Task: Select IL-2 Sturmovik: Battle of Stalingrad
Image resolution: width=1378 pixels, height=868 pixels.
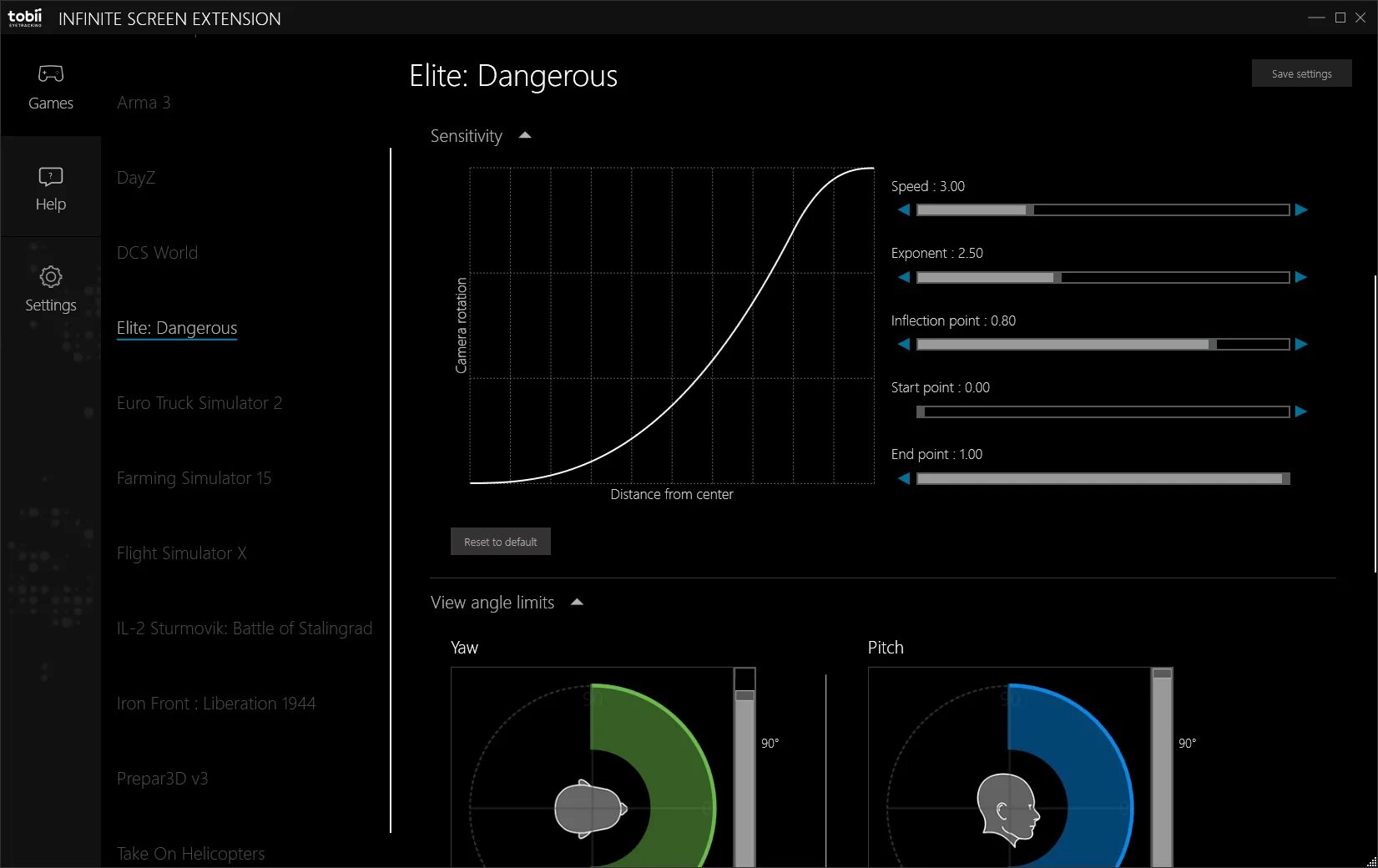Action: coord(245,628)
